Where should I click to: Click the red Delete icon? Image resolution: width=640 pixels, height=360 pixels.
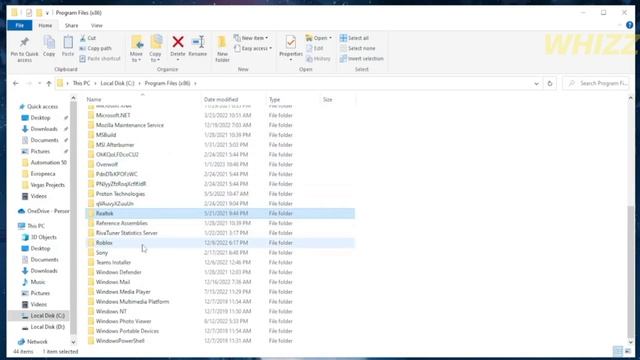tap(178, 42)
